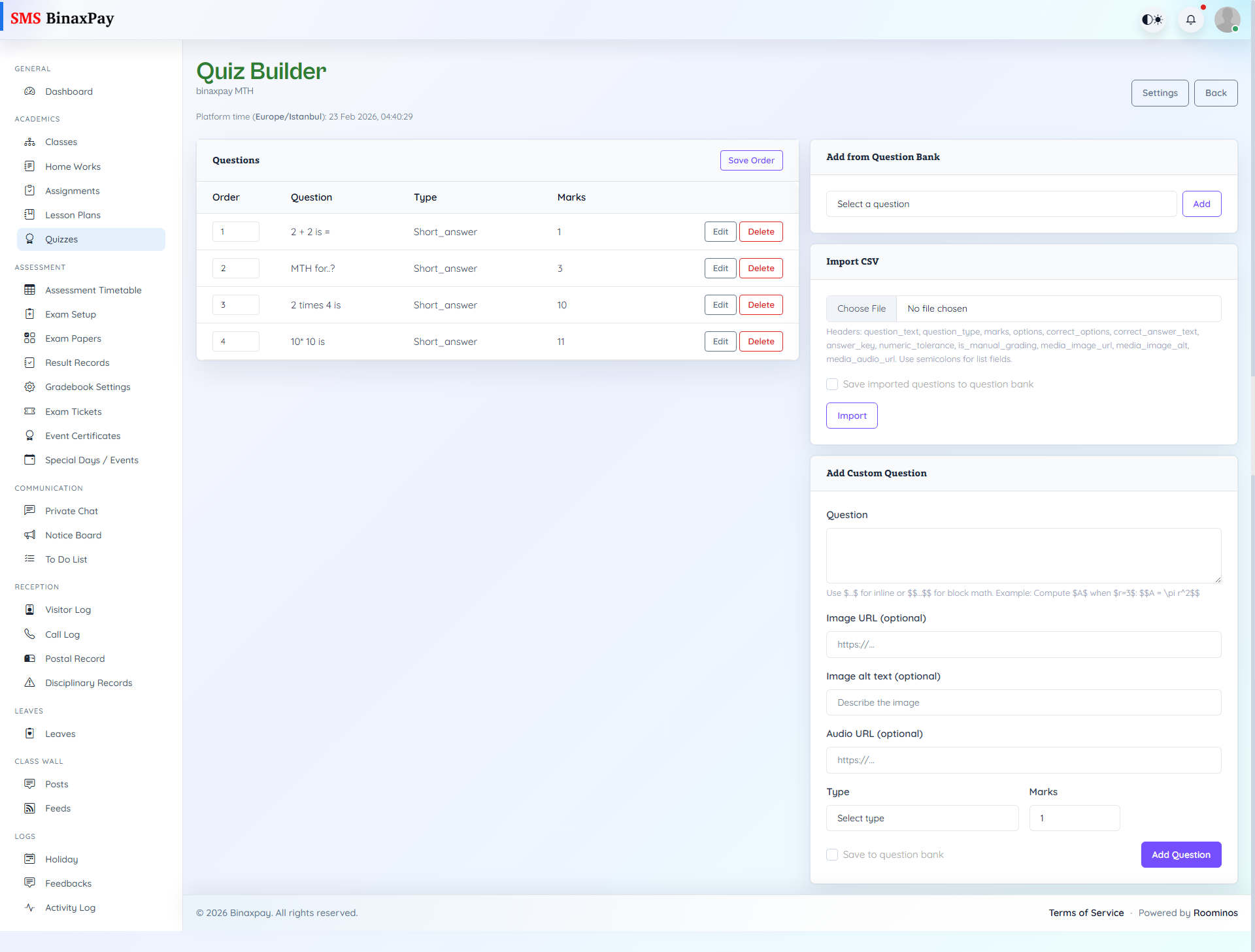This screenshot has height=952, width=1255.
Task: Switch to the Exam Papers section
Action: (x=73, y=338)
